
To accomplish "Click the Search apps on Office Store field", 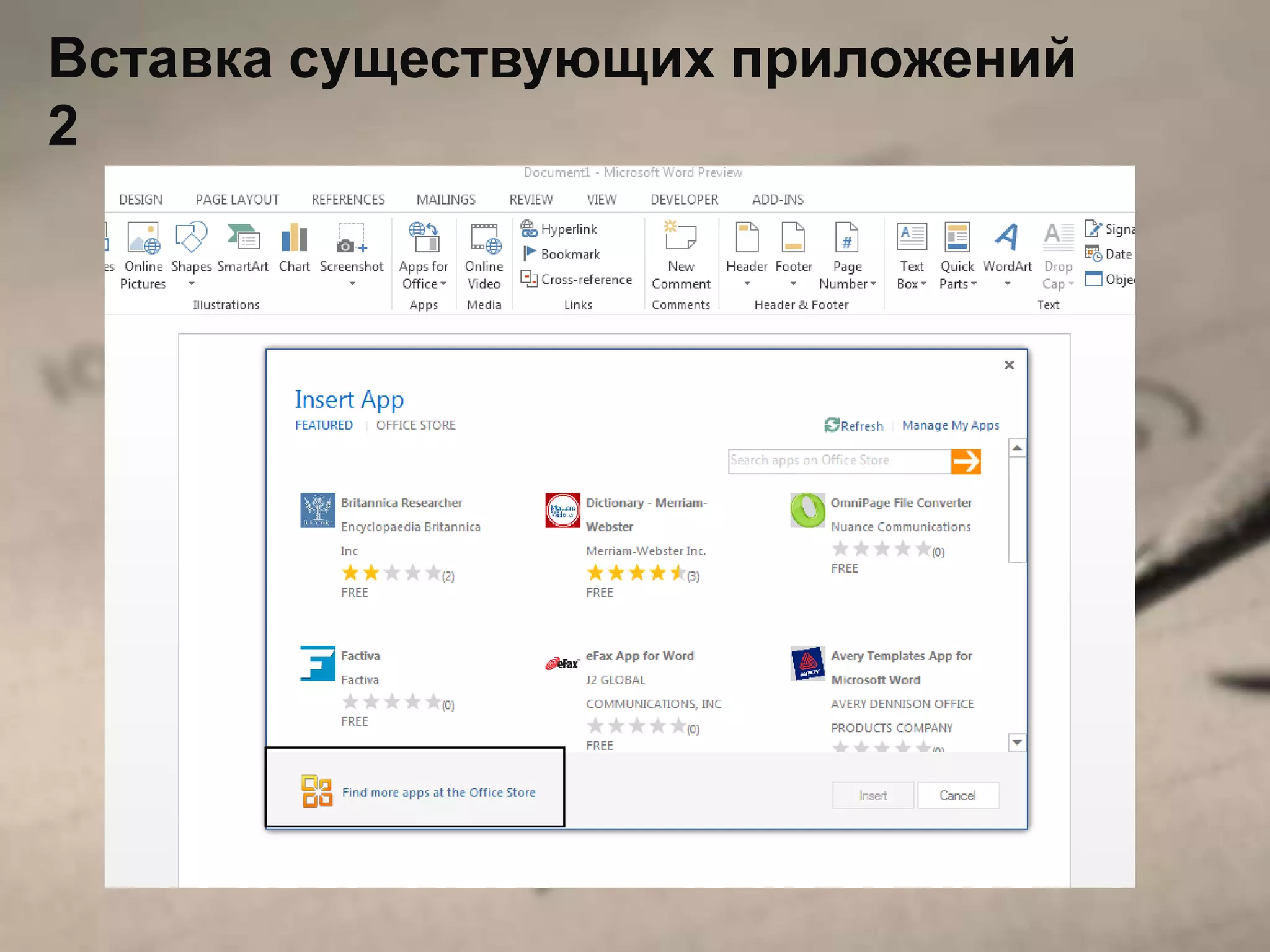I will coord(839,461).
